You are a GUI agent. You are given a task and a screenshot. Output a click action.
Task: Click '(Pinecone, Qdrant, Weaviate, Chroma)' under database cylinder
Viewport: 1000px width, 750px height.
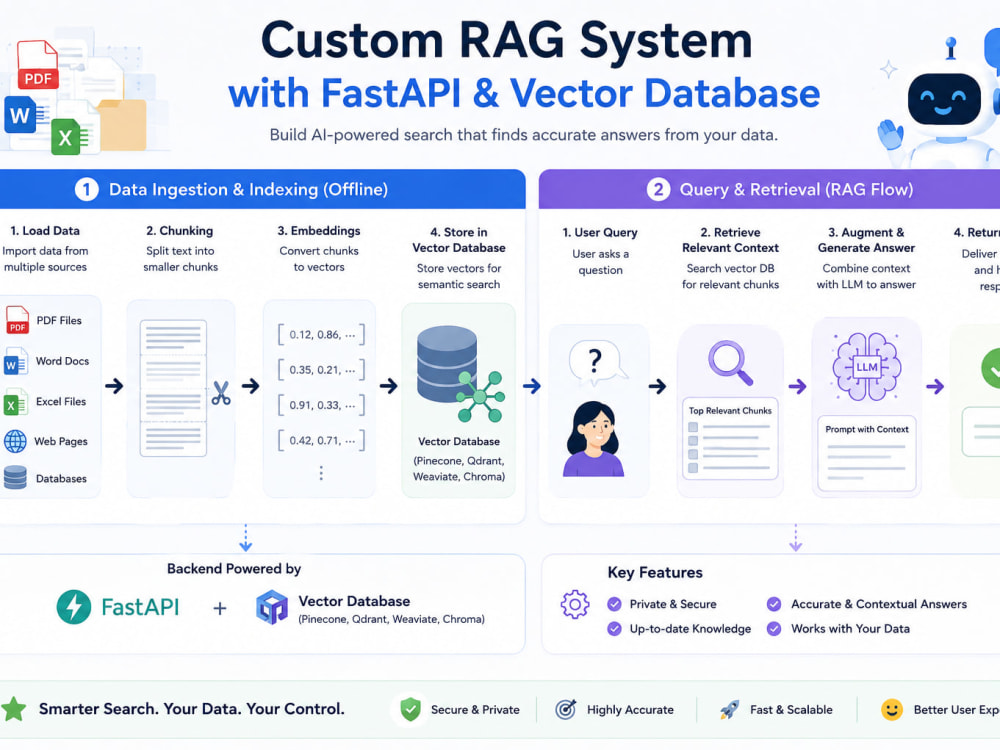[459, 469]
